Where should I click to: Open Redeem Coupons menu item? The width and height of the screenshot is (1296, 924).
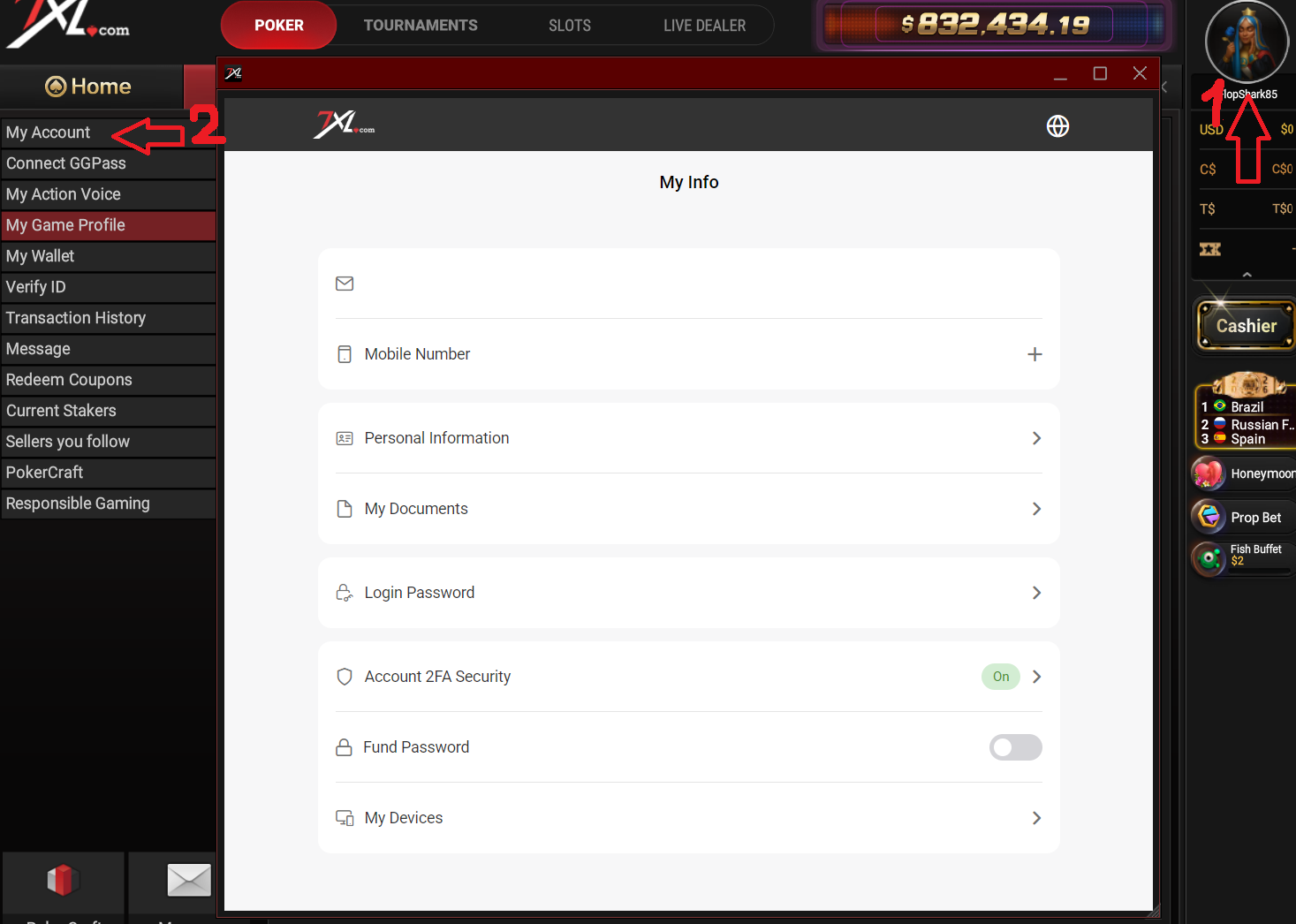pos(109,380)
